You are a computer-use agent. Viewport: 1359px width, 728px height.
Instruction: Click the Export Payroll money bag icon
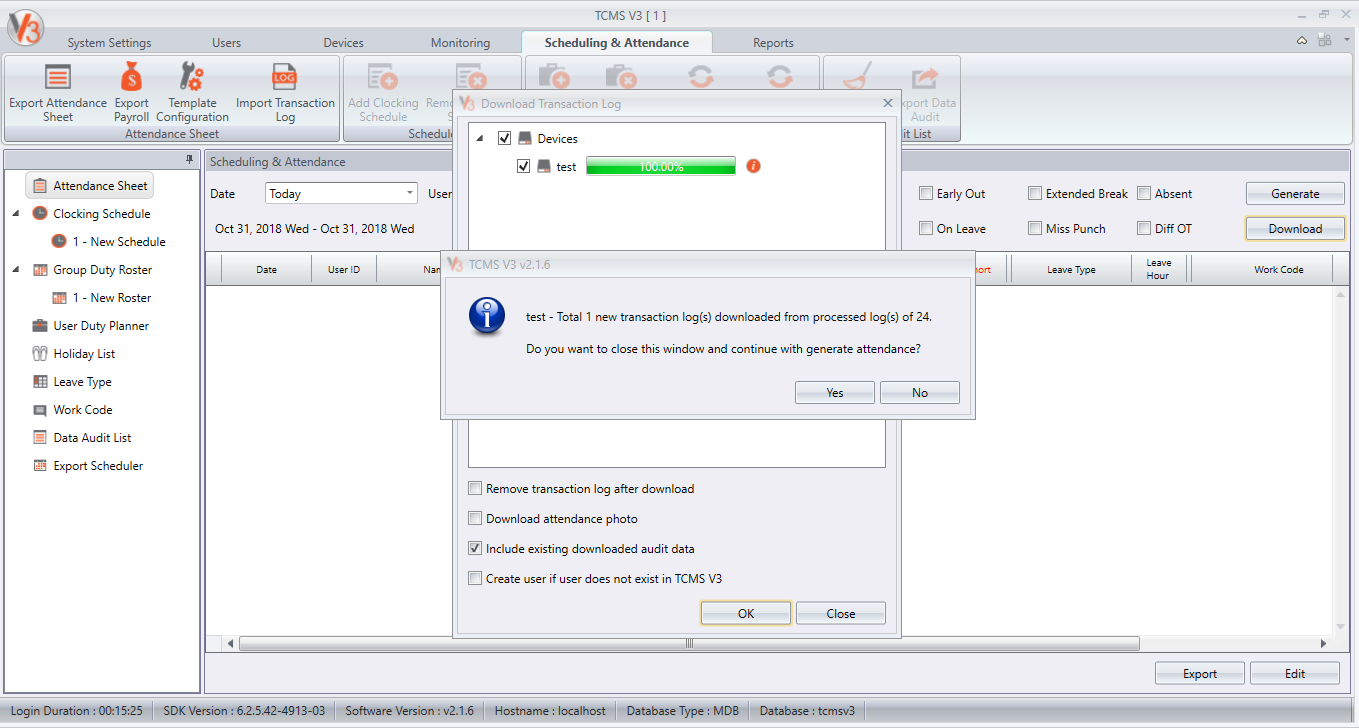(x=131, y=77)
